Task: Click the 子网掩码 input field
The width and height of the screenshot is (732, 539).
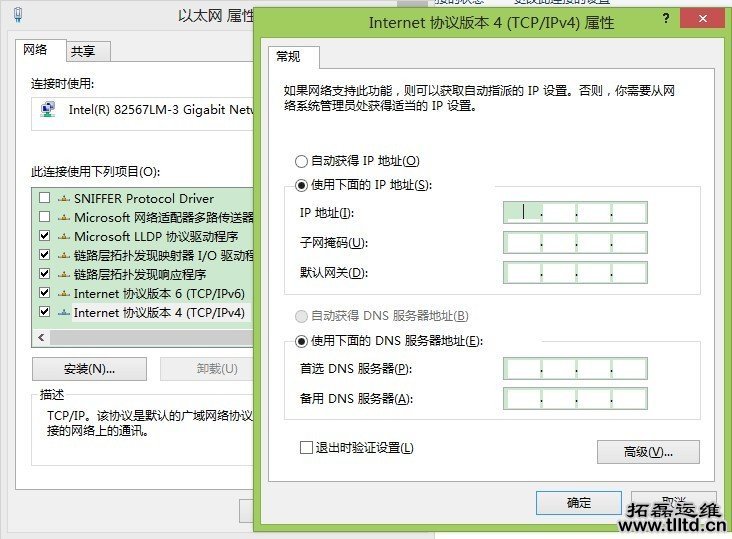Action: coord(575,243)
